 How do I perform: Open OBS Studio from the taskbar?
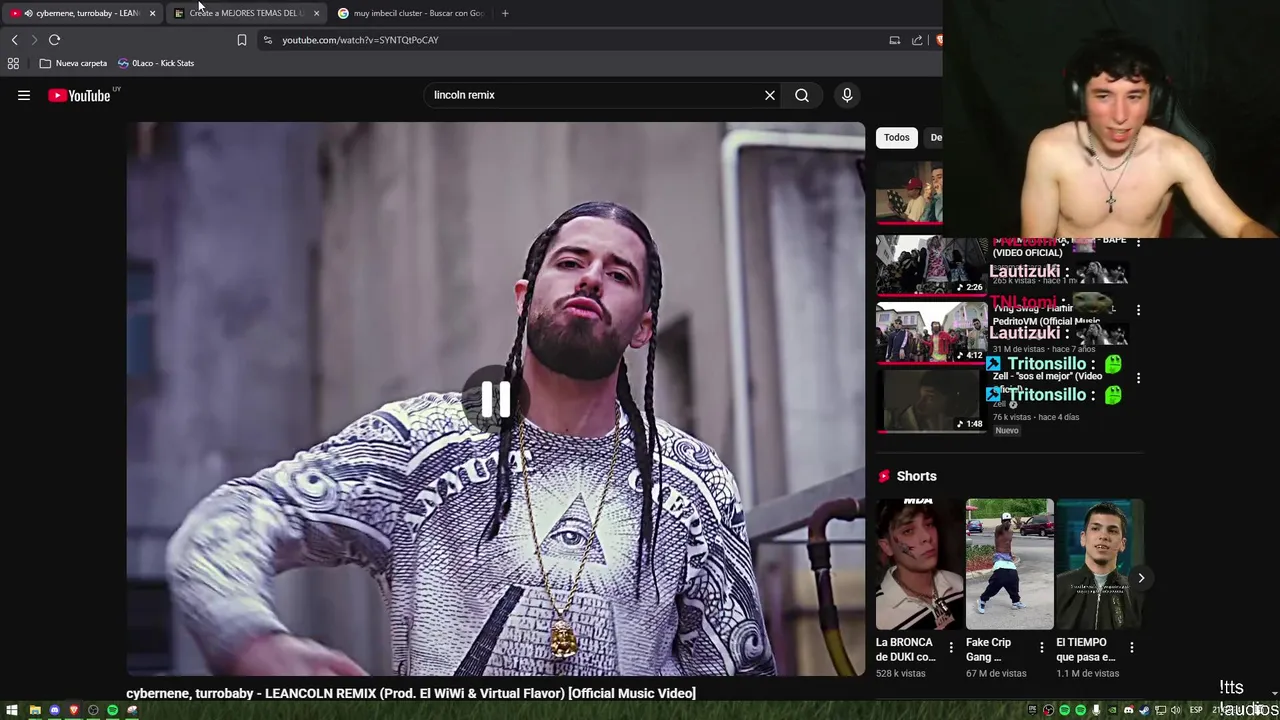click(x=93, y=710)
